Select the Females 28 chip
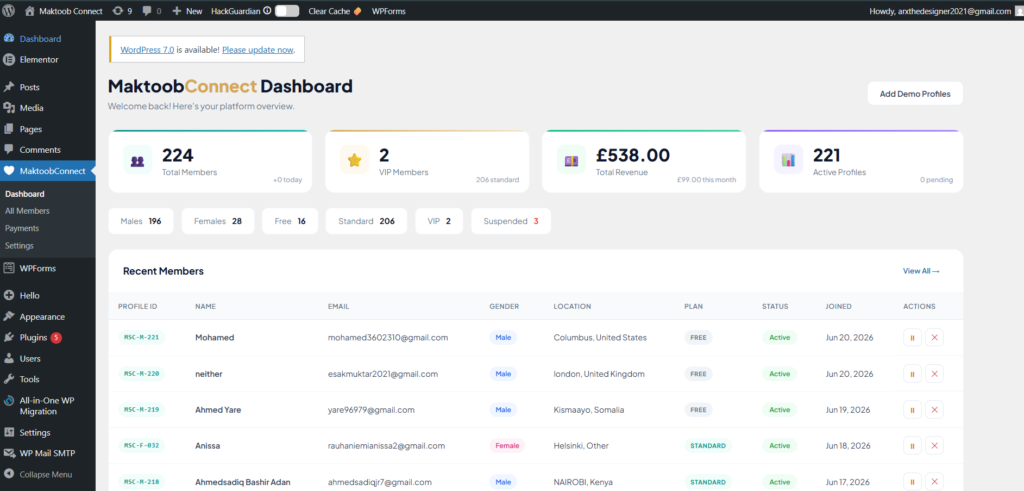Image resolution: width=1024 pixels, height=491 pixels. pos(218,221)
